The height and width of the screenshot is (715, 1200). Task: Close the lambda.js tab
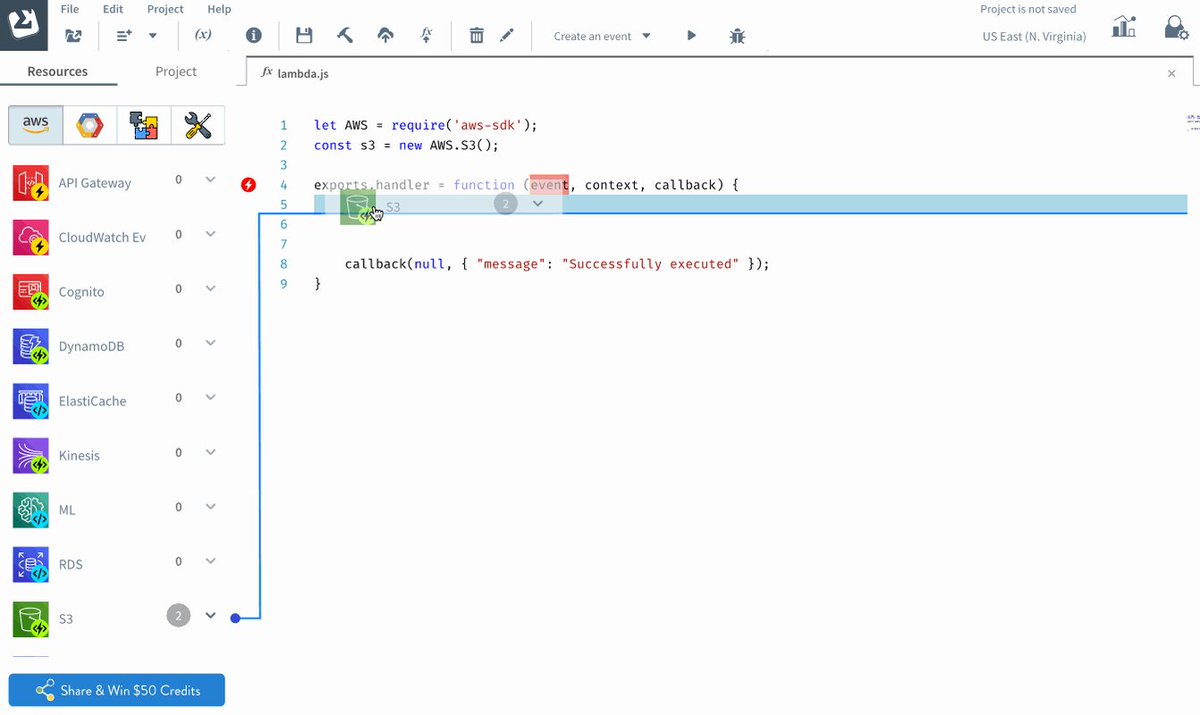[1172, 74]
